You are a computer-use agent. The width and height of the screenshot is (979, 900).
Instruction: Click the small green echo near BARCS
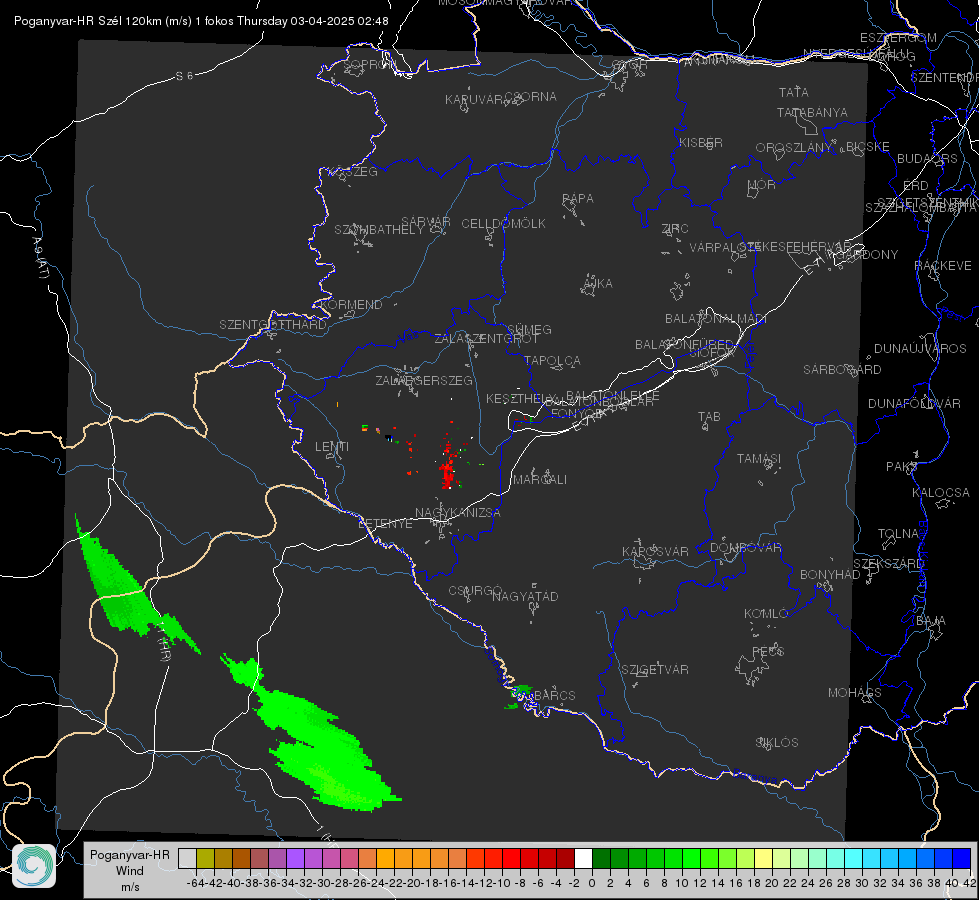pyautogui.click(x=519, y=695)
